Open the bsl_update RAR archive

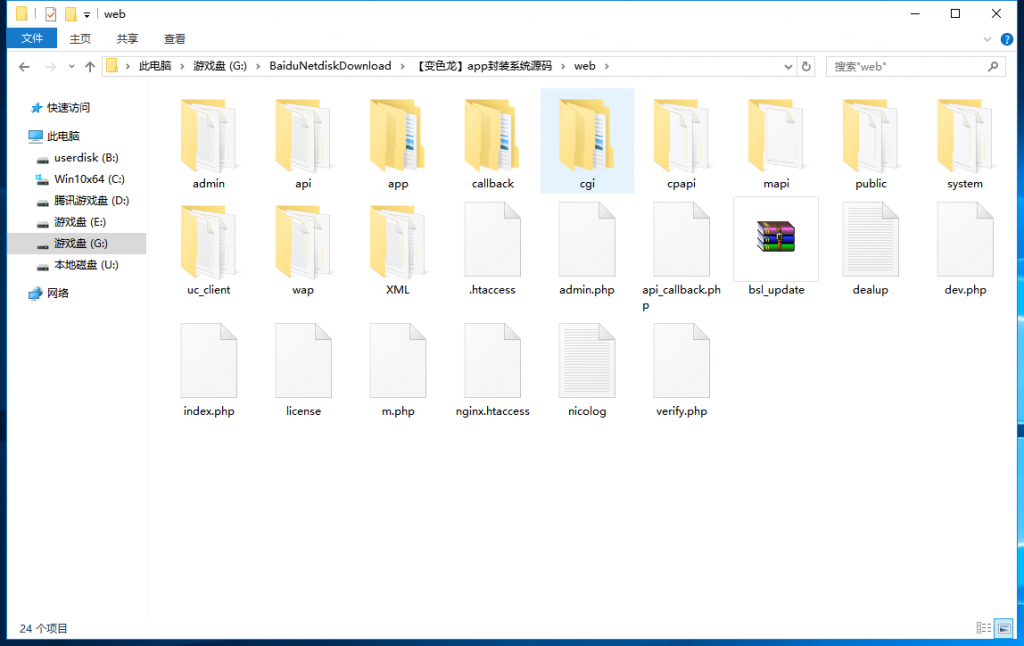coord(775,240)
